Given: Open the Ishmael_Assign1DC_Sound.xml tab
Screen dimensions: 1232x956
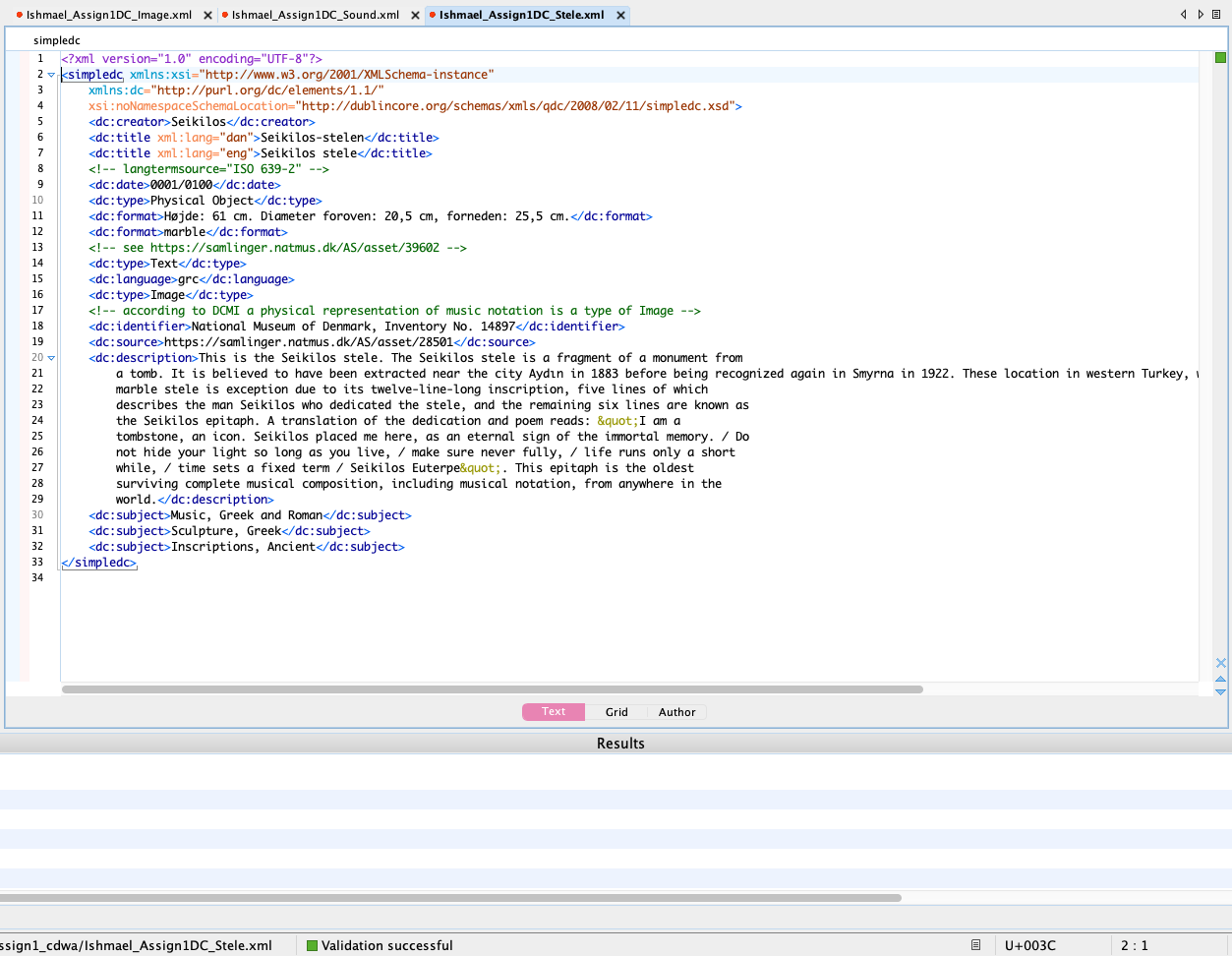Looking at the screenshot, I should [x=315, y=16].
